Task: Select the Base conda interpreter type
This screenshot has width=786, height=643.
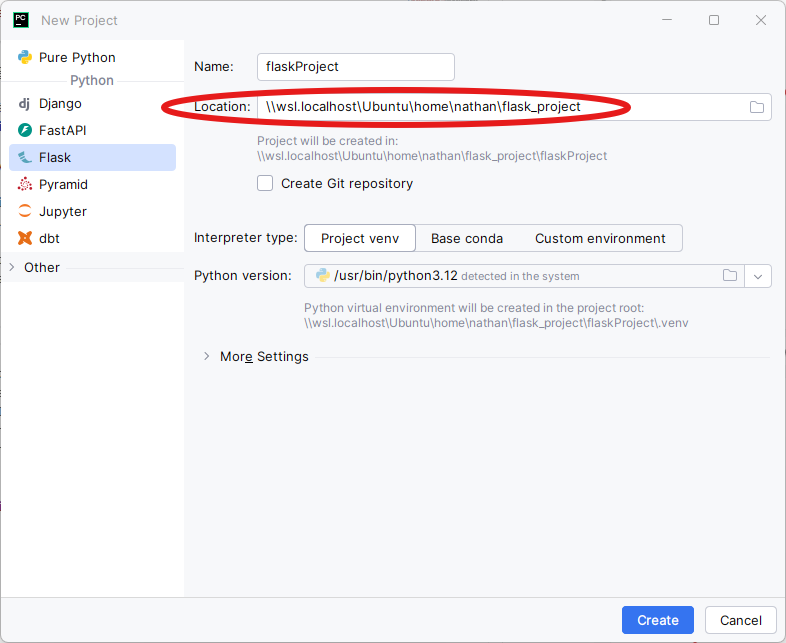Action: (467, 238)
